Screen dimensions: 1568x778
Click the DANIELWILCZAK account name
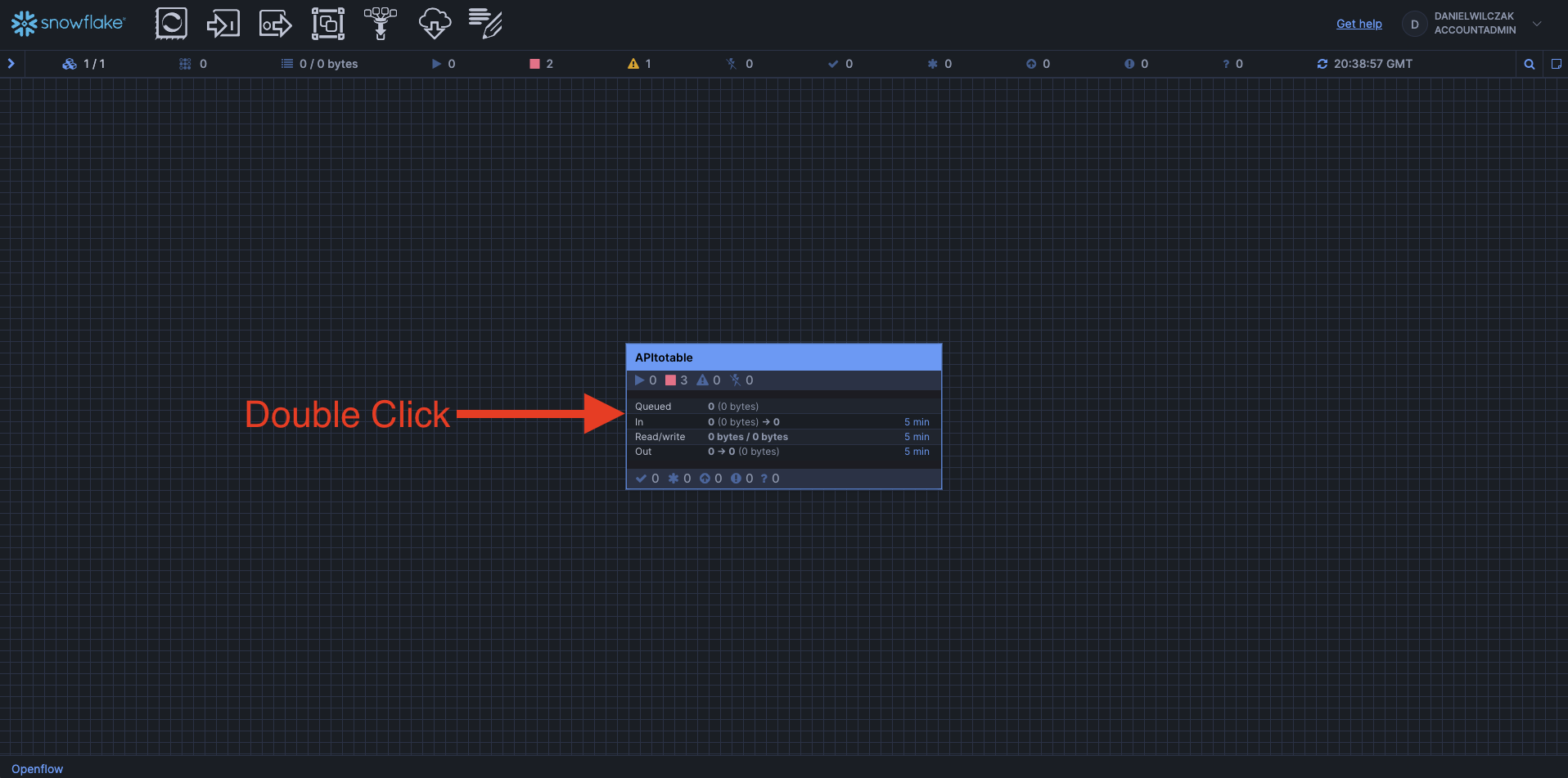pyautogui.click(x=1474, y=16)
